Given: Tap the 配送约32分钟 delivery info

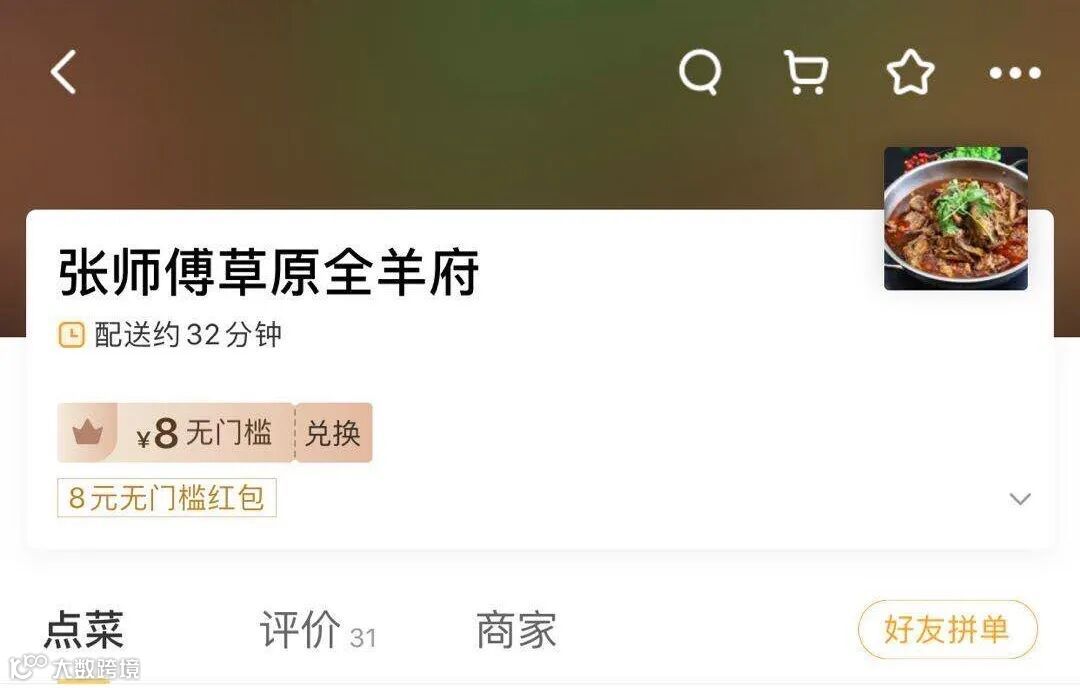Looking at the screenshot, I should tap(188, 335).
